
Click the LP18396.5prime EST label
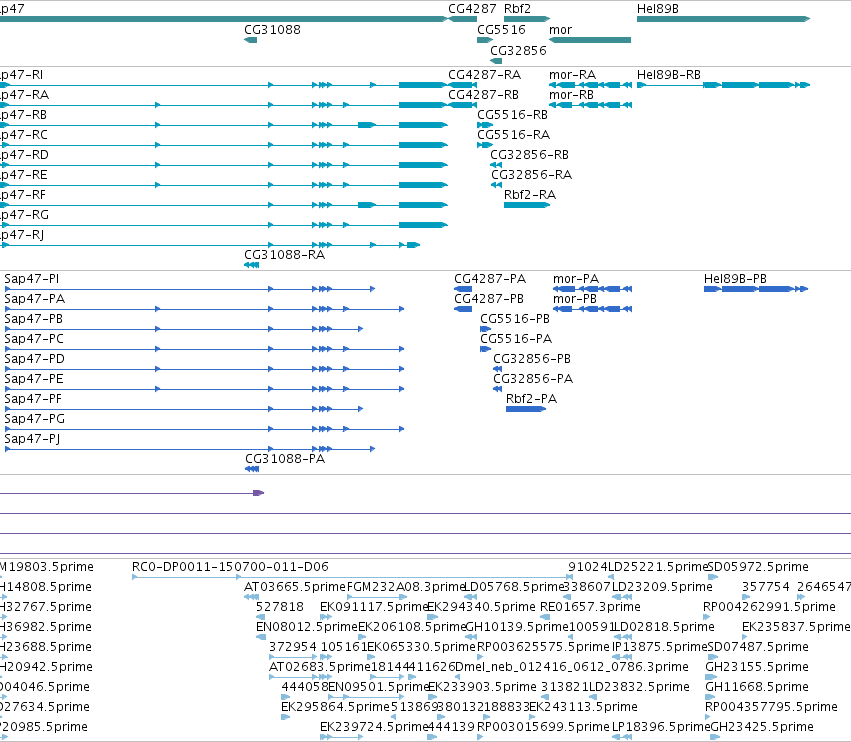click(x=661, y=727)
